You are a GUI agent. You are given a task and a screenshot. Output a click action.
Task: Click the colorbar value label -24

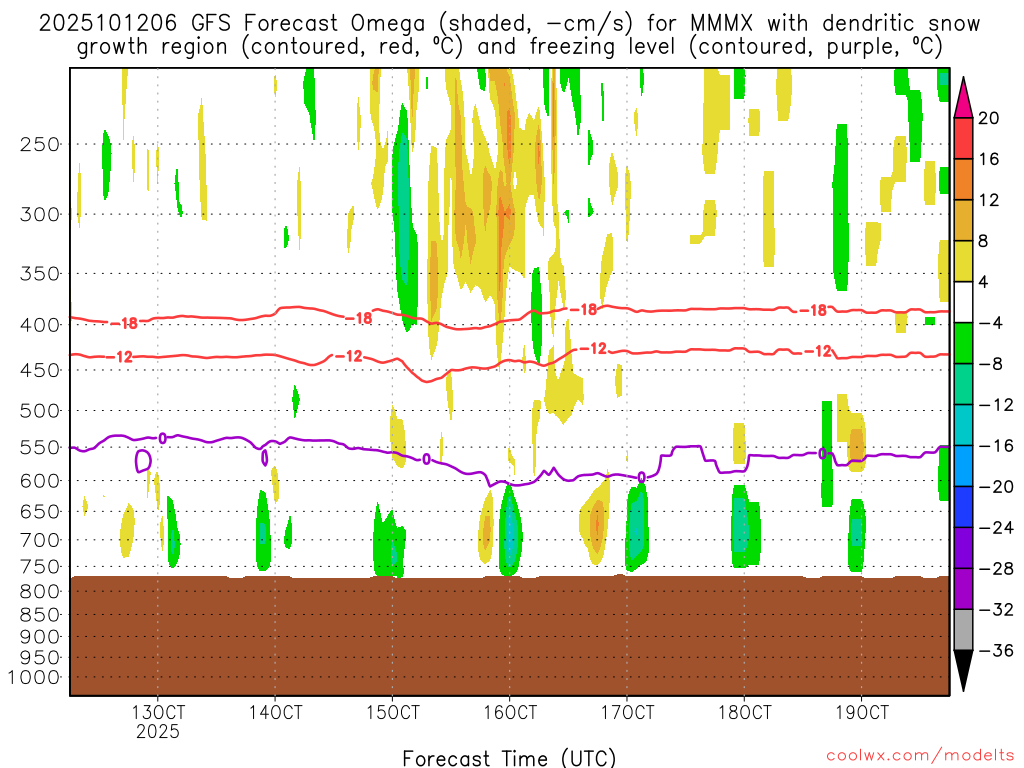(x=996, y=528)
